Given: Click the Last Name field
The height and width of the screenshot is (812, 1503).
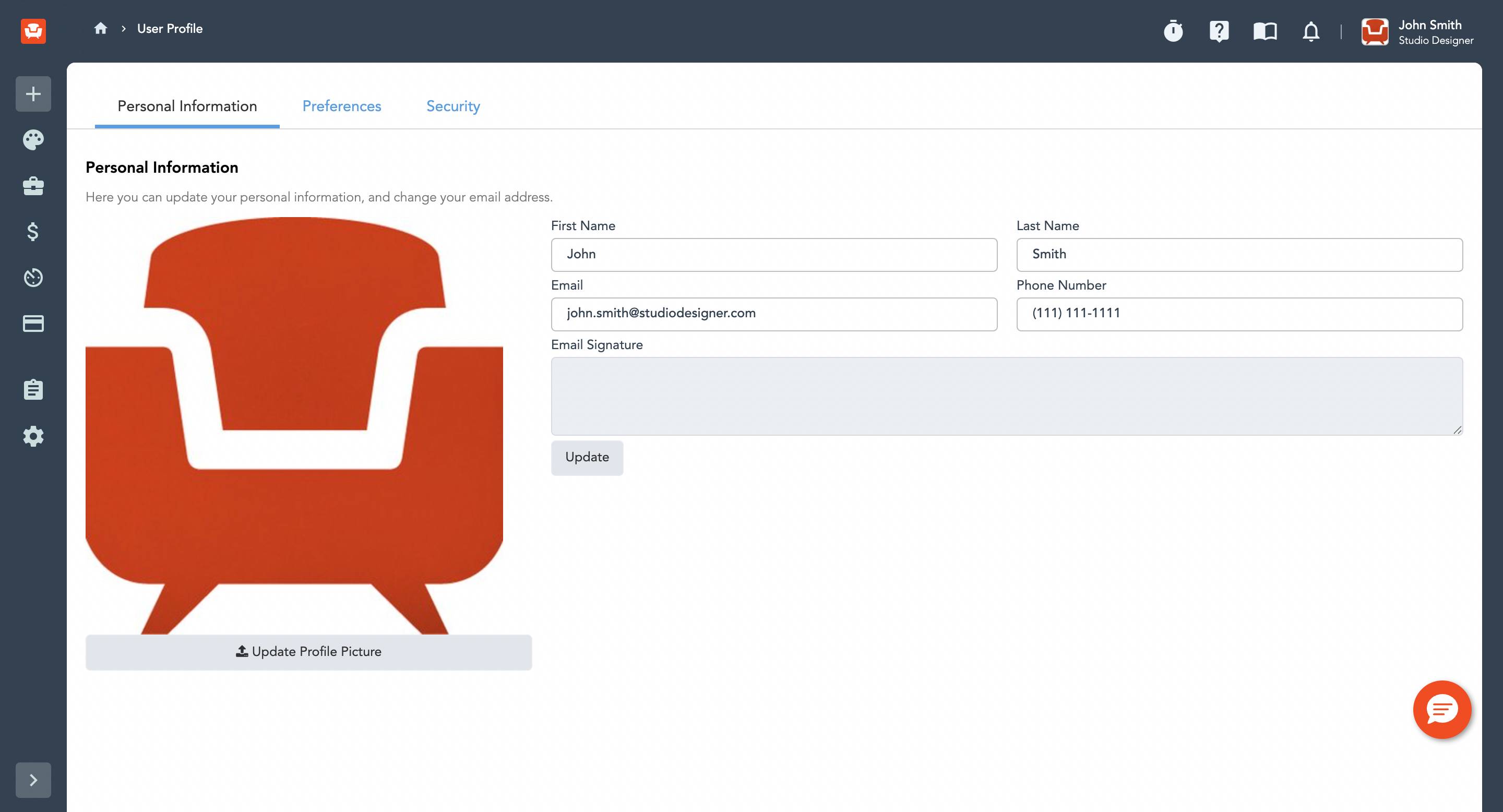Looking at the screenshot, I should [1239, 254].
